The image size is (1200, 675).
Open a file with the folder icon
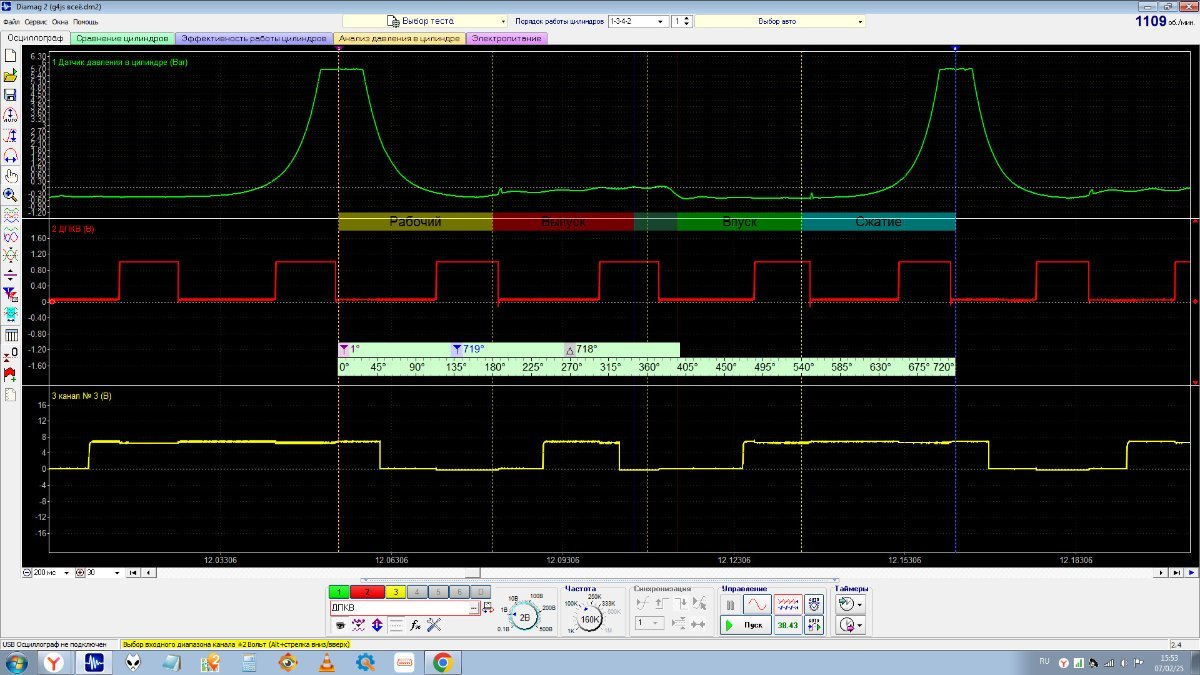[x=10, y=75]
